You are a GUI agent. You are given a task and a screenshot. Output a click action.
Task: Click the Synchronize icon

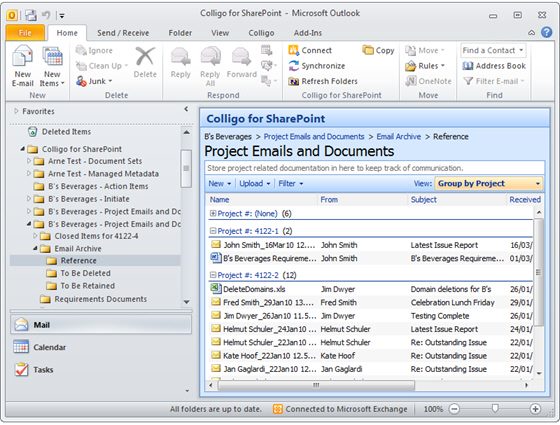[294, 66]
